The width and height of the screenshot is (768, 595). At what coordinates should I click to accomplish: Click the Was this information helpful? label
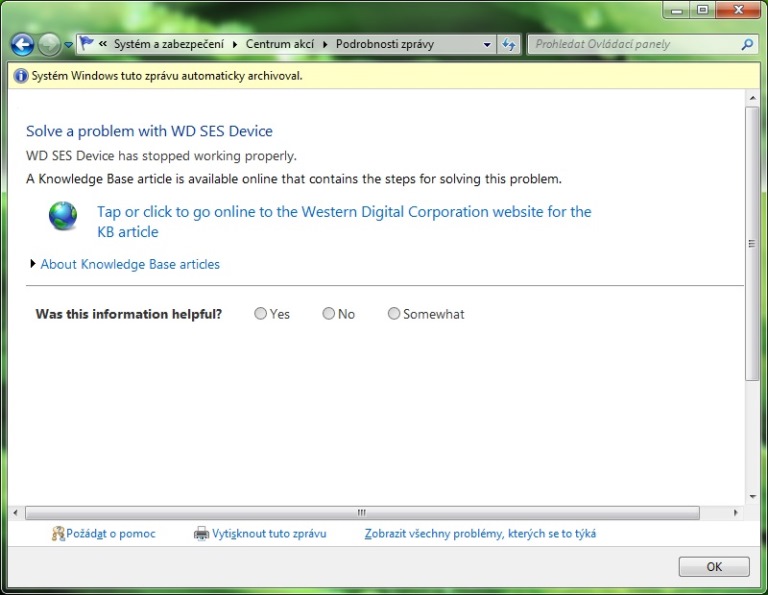point(129,314)
